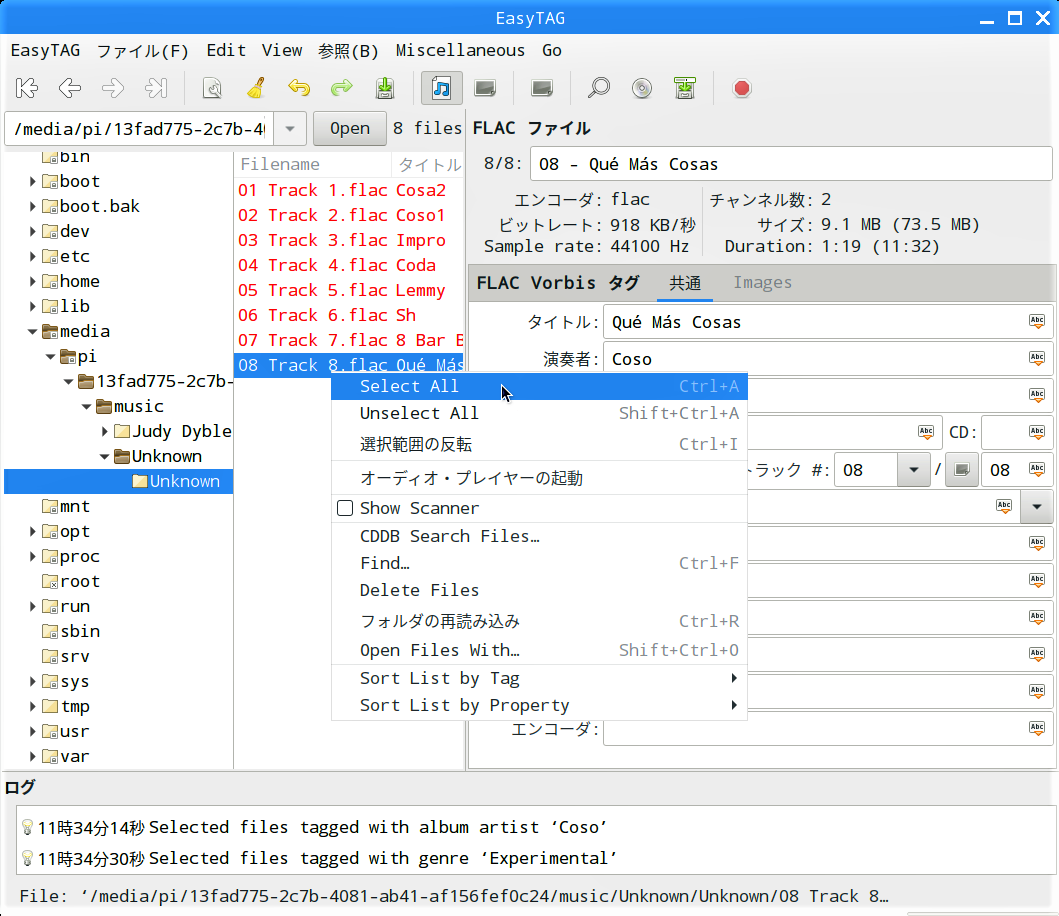This screenshot has height=916, width=1059.
Task: Click the directory path input field
Action: click(139, 128)
